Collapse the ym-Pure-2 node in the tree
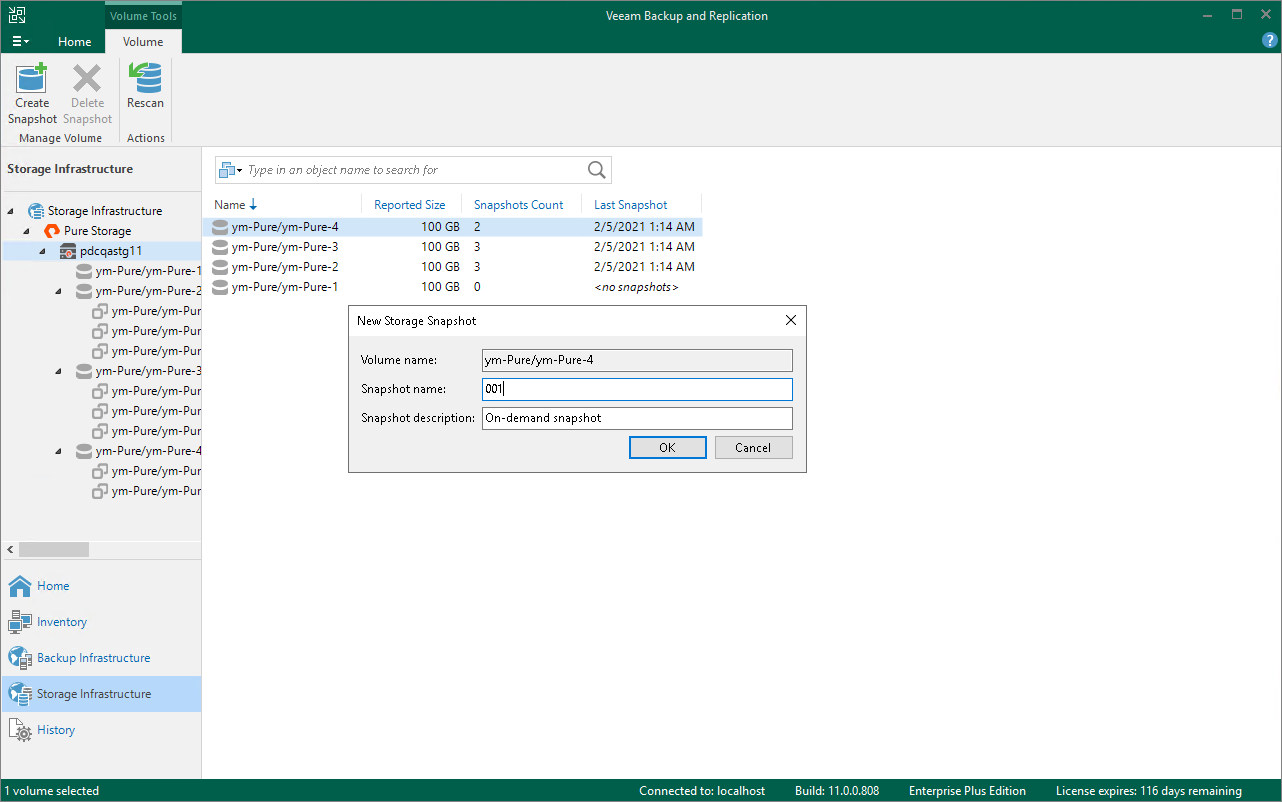Image resolution: width=1282 pixels, height=802 pixels. click(58, 291)
